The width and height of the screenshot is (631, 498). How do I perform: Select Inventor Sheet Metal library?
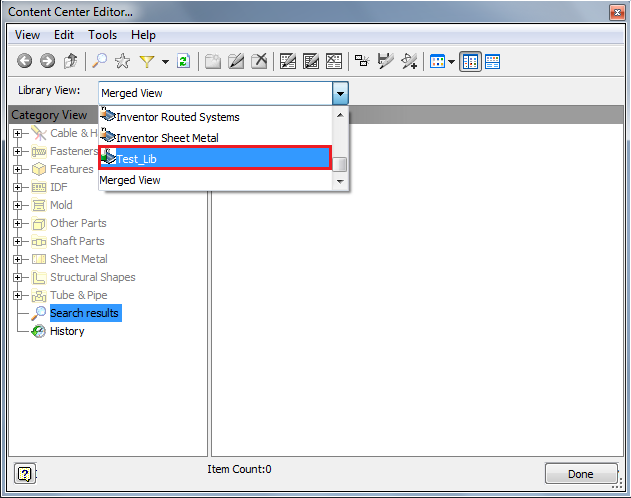pos(215,138)
